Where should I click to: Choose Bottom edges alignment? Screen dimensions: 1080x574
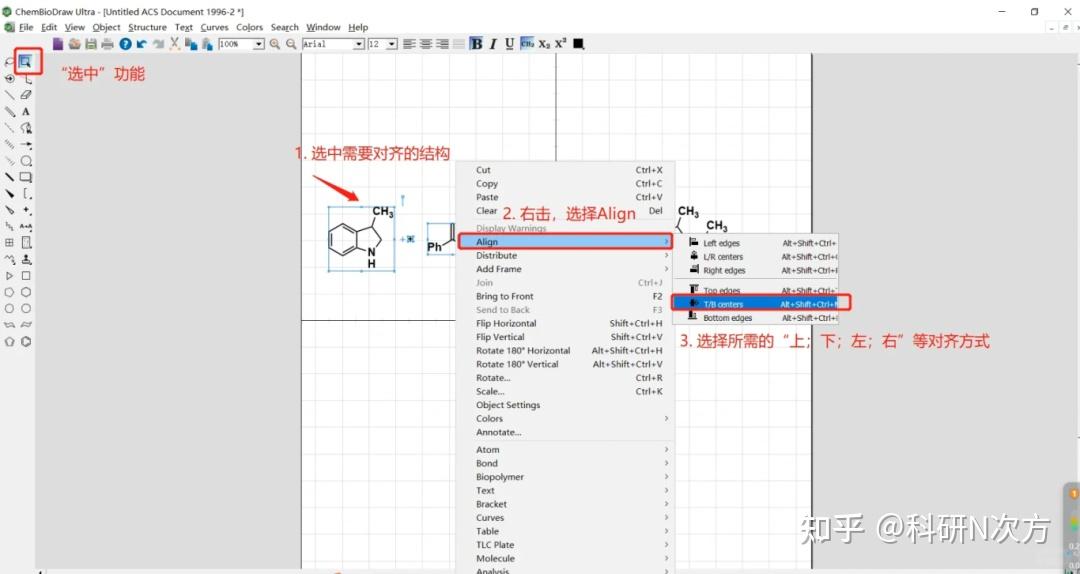click(756, 318)
